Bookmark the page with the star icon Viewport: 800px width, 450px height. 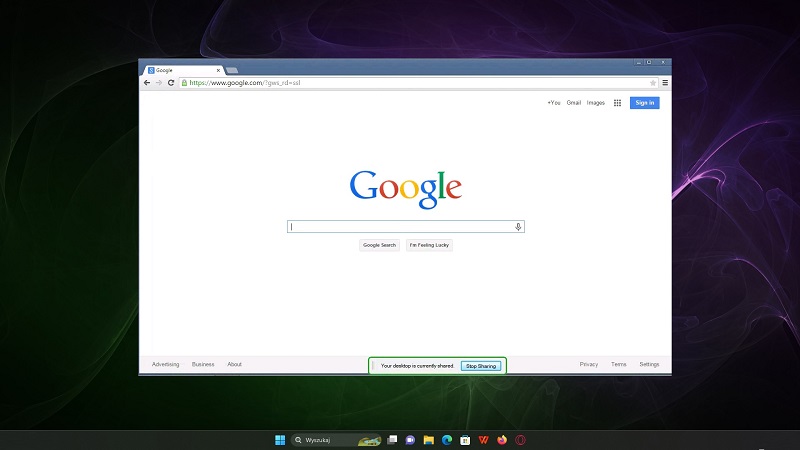click(x=653, y=83)
